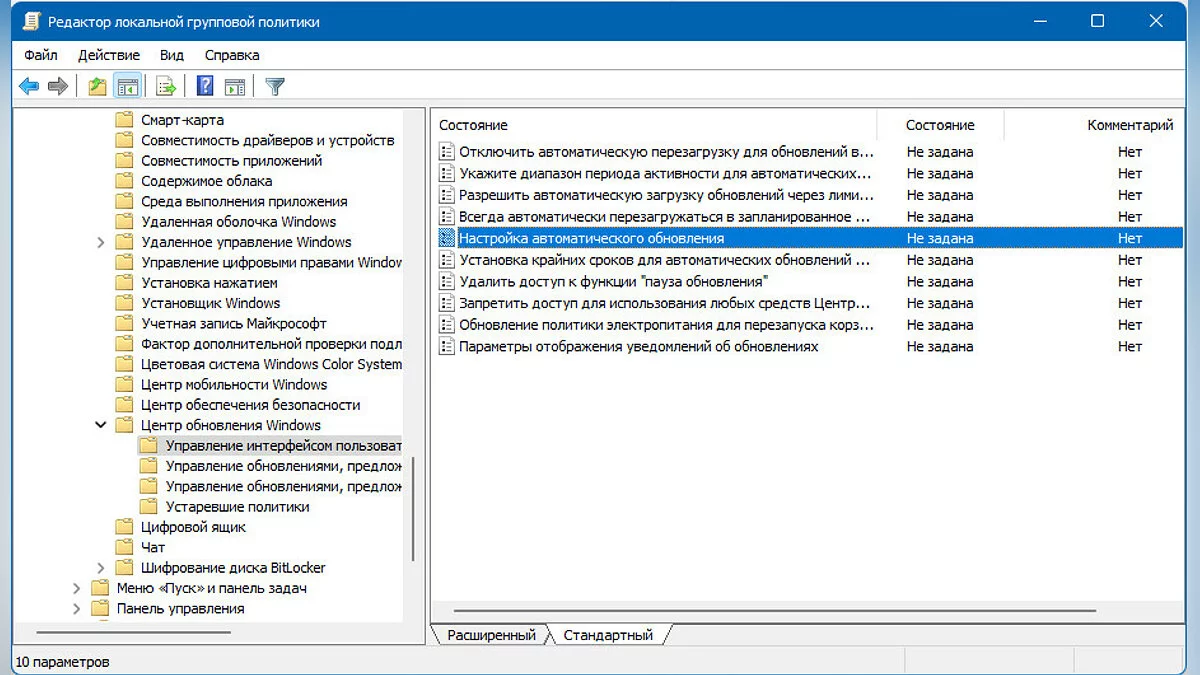Open Help via blue question mark icon
The image size is (1200, 675).
coord(205,87)
